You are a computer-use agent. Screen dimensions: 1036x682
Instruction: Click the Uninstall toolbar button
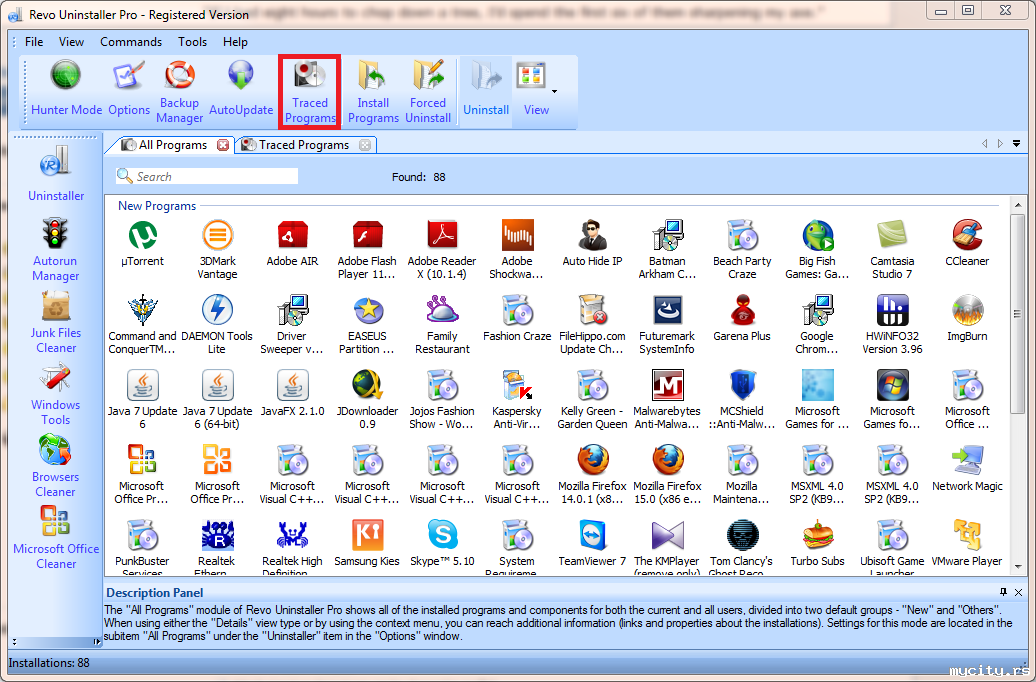click(486, 90)
